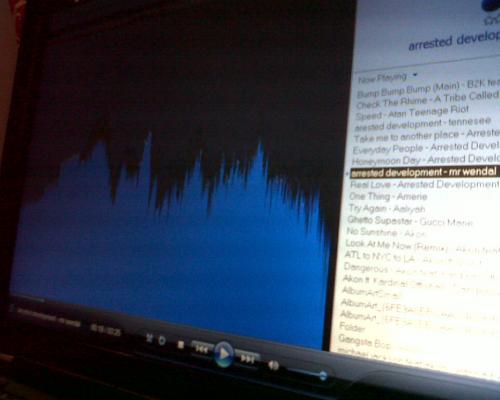Open the Now Playing dropdown arrow
Screen dimensions: 500x400
(x=415, y=75)
